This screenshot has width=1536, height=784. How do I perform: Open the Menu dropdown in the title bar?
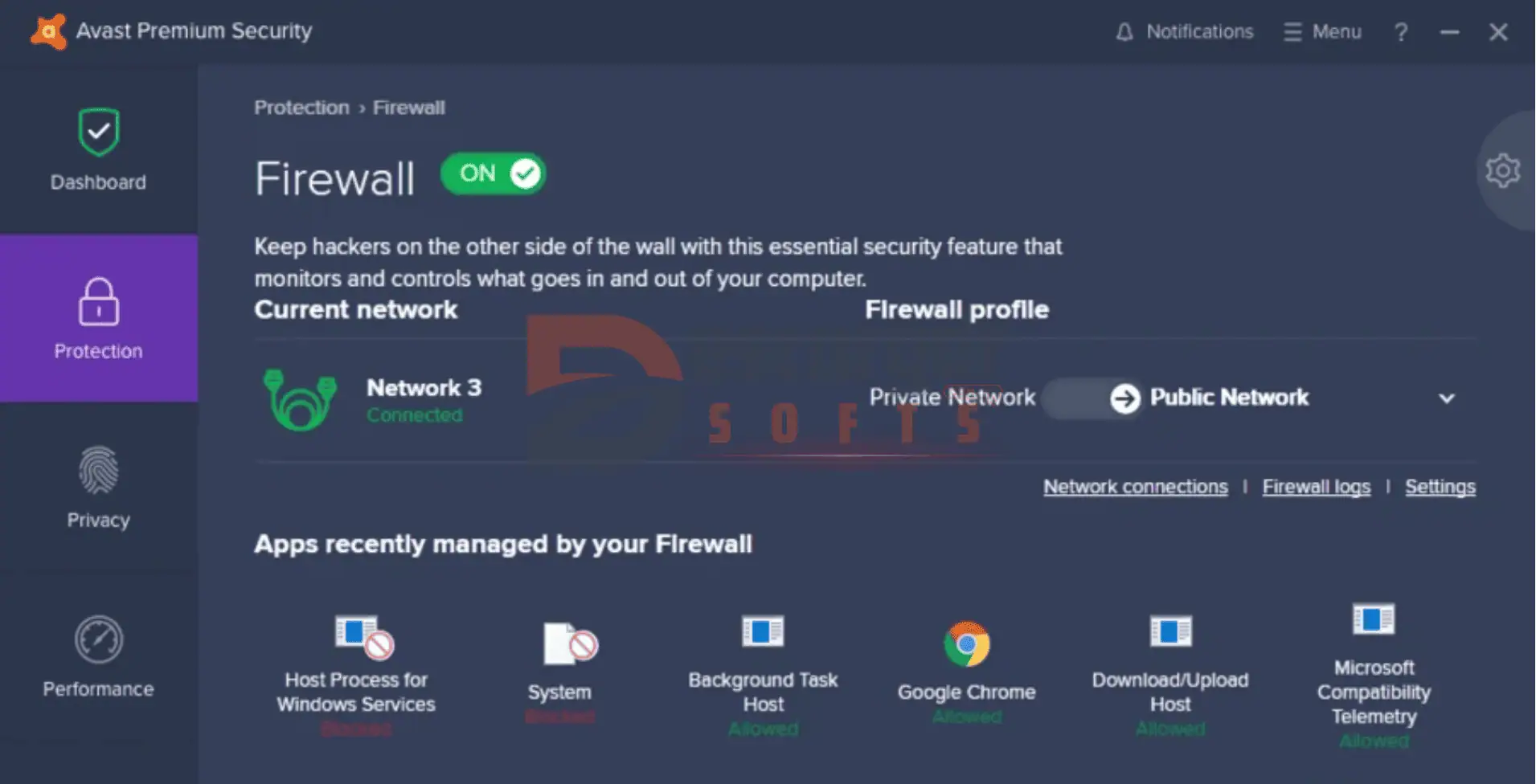(x=1323, y=32)
